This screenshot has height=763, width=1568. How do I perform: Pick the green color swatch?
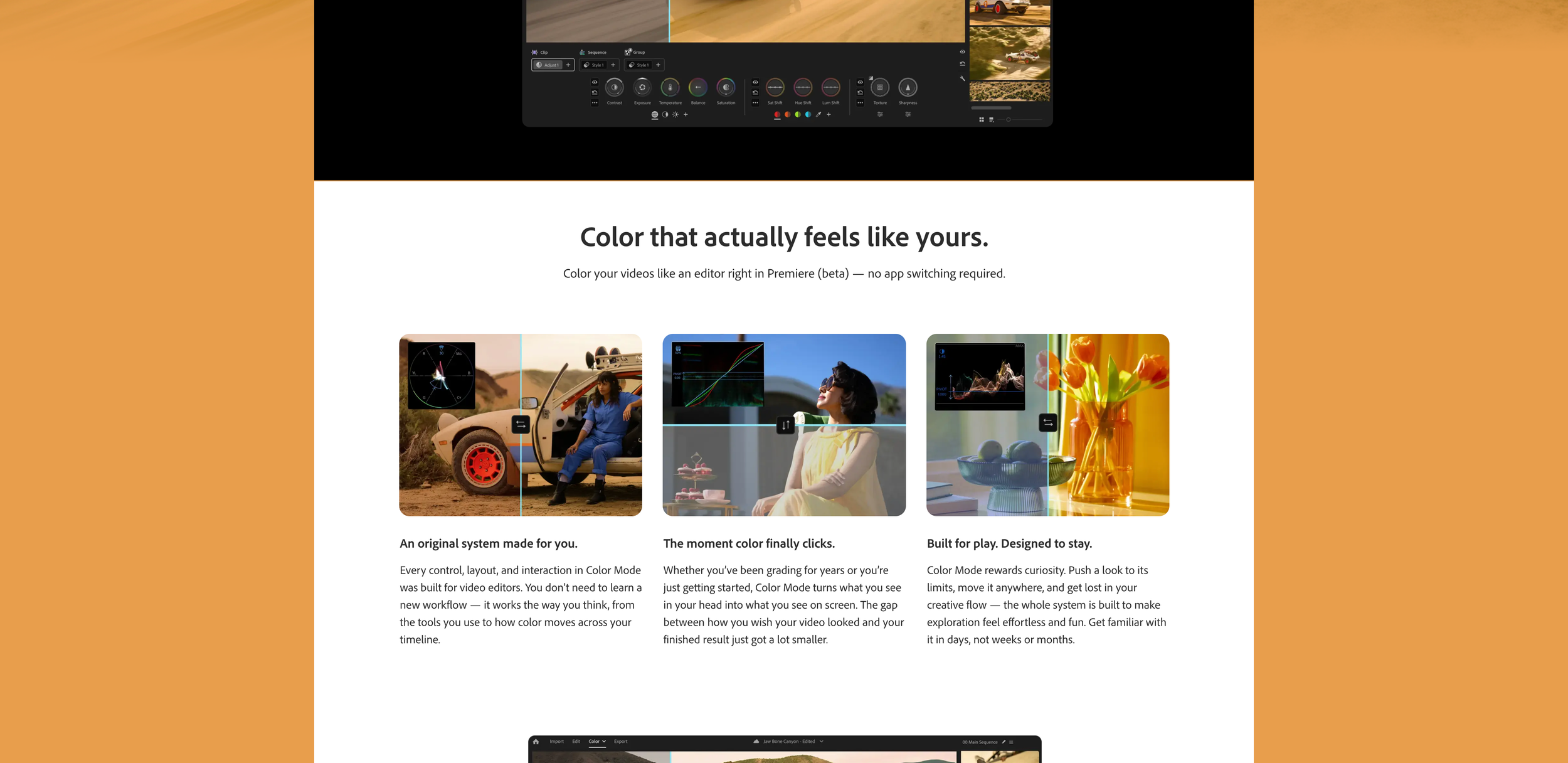(x=798, y=115)
